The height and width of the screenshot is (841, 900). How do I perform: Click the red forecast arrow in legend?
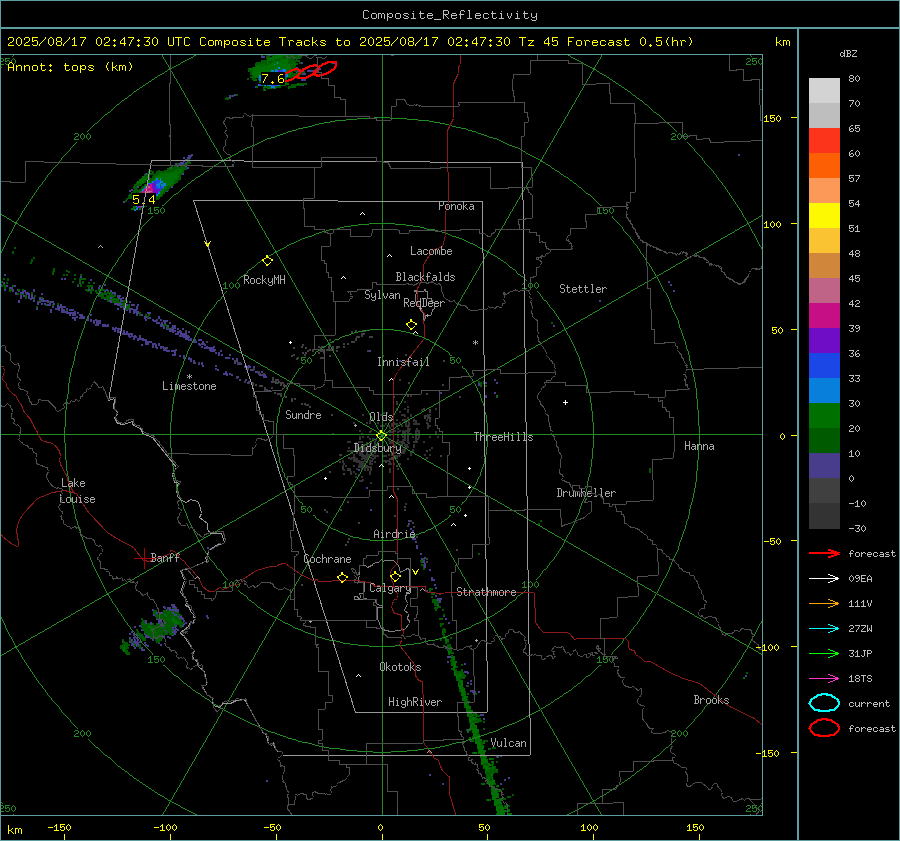824,553
